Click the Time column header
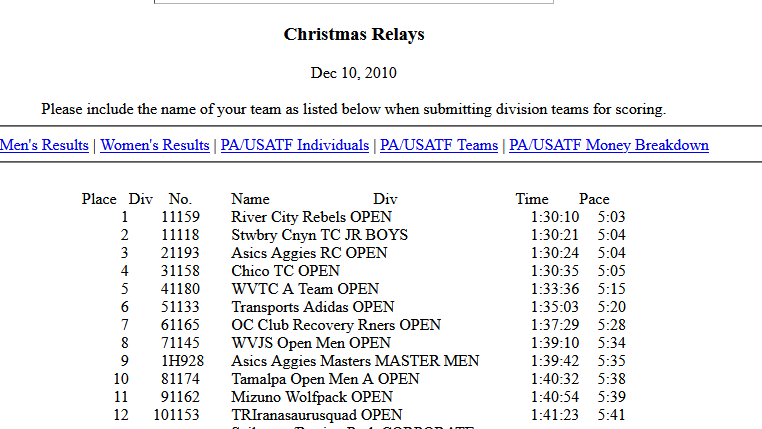The width and height of the screenshot is (762, 429). [x=532, y=199]
